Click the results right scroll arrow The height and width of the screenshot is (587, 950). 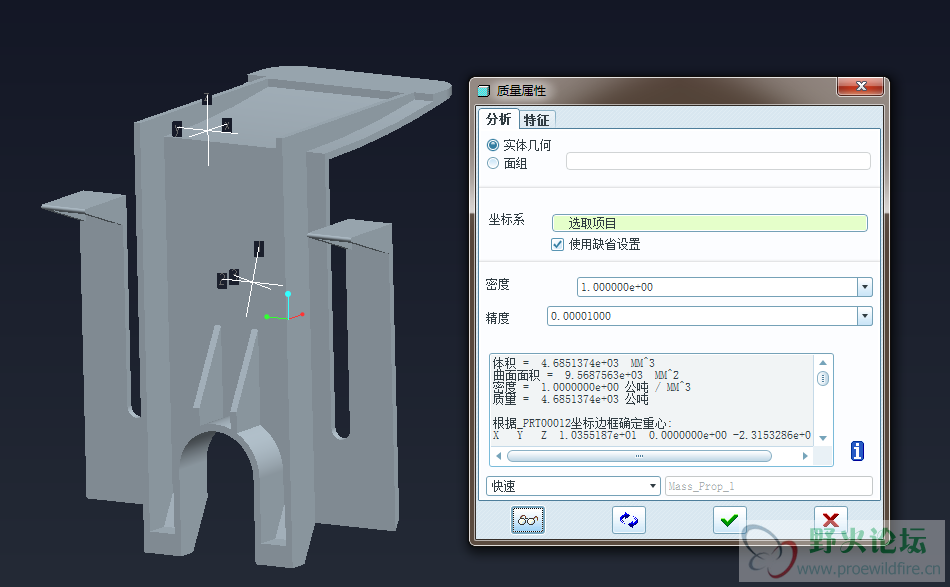[805, 456]
